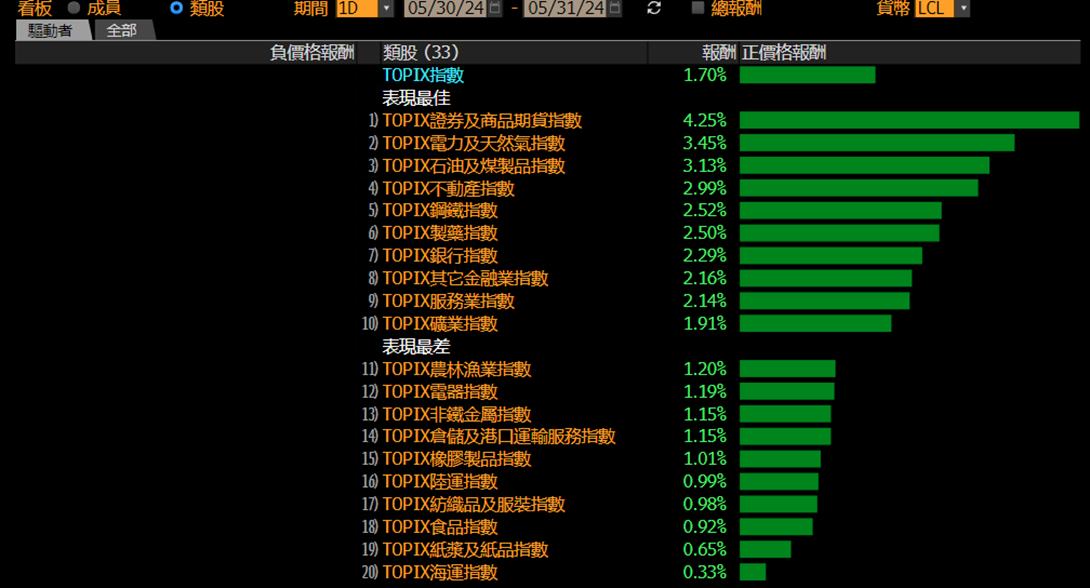Select TOPIX食品指數
The height and width of the screenshot is (588, 1090).
pyautogui.click(x=440, y=527)
